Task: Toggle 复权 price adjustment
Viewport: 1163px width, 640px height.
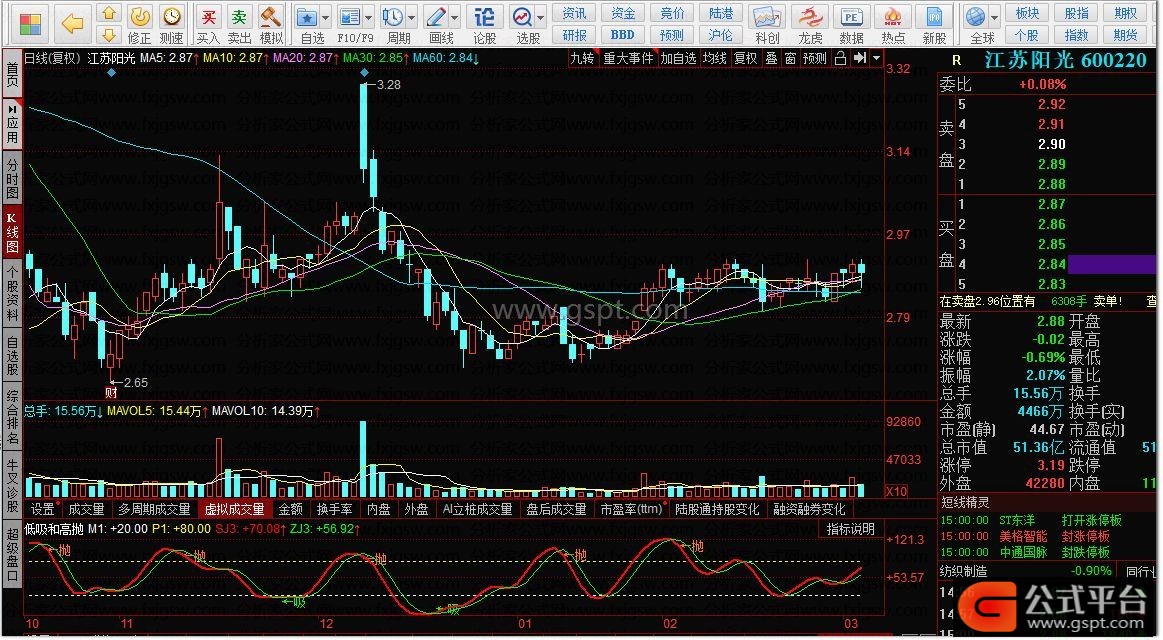Action: pyautogui.click(x=746, y=58)
